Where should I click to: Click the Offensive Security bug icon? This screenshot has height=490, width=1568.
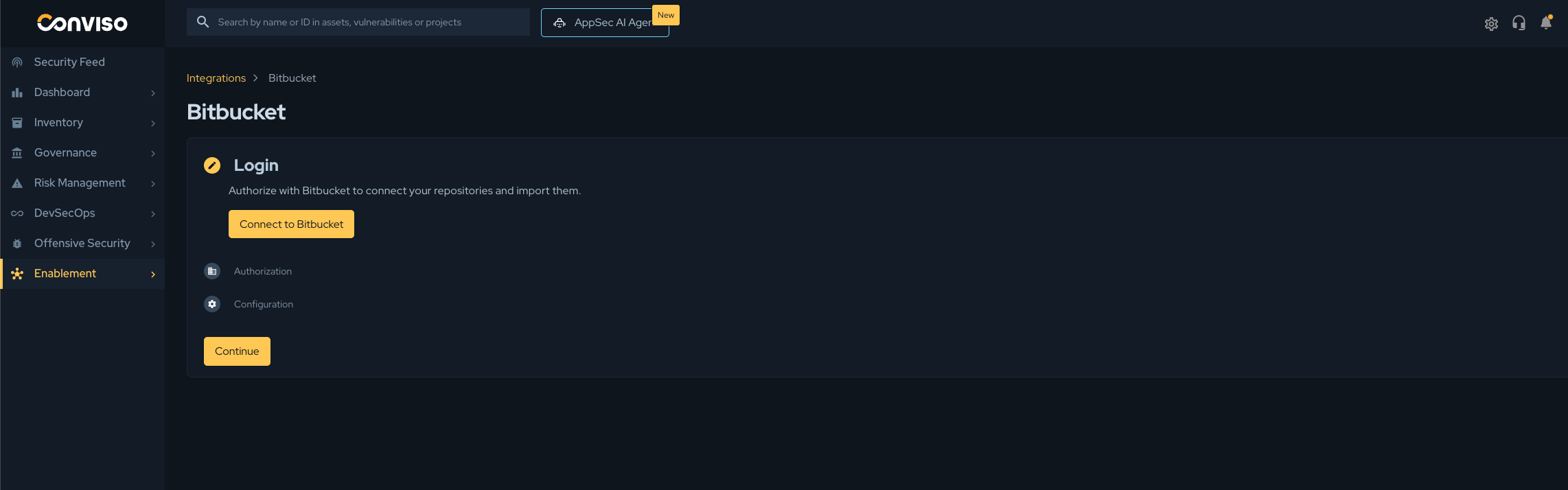(17, 244)
